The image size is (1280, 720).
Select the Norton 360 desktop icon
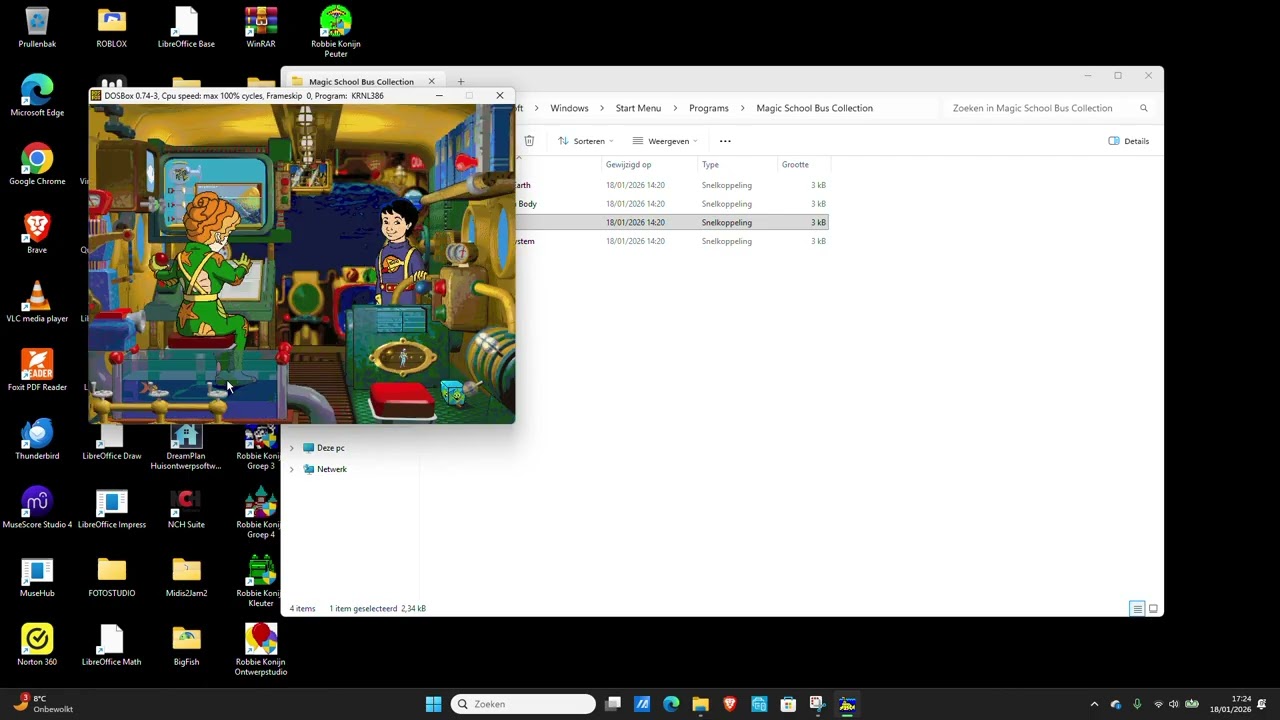[x=37, y=647]
